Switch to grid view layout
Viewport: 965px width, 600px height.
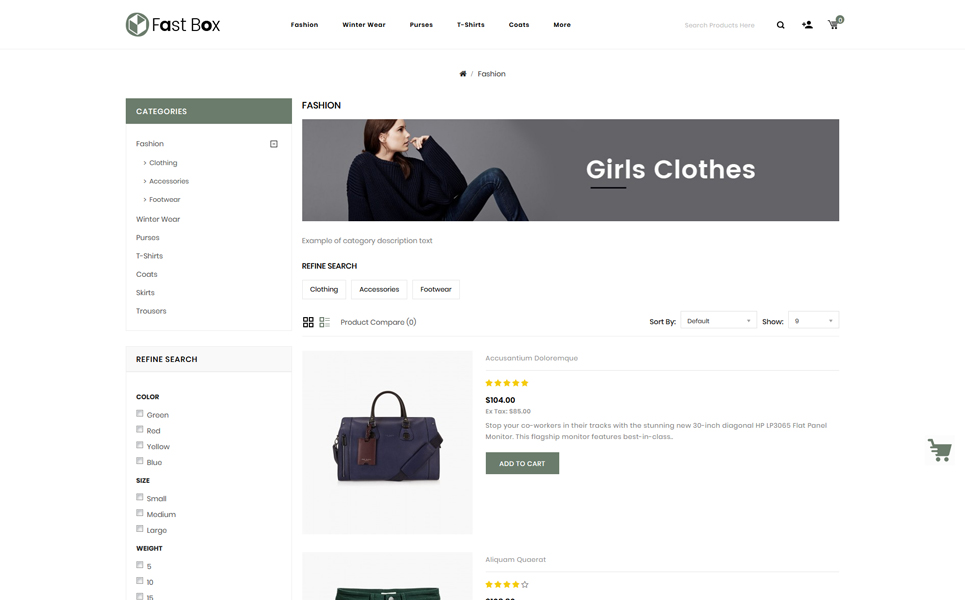point(308,322)
